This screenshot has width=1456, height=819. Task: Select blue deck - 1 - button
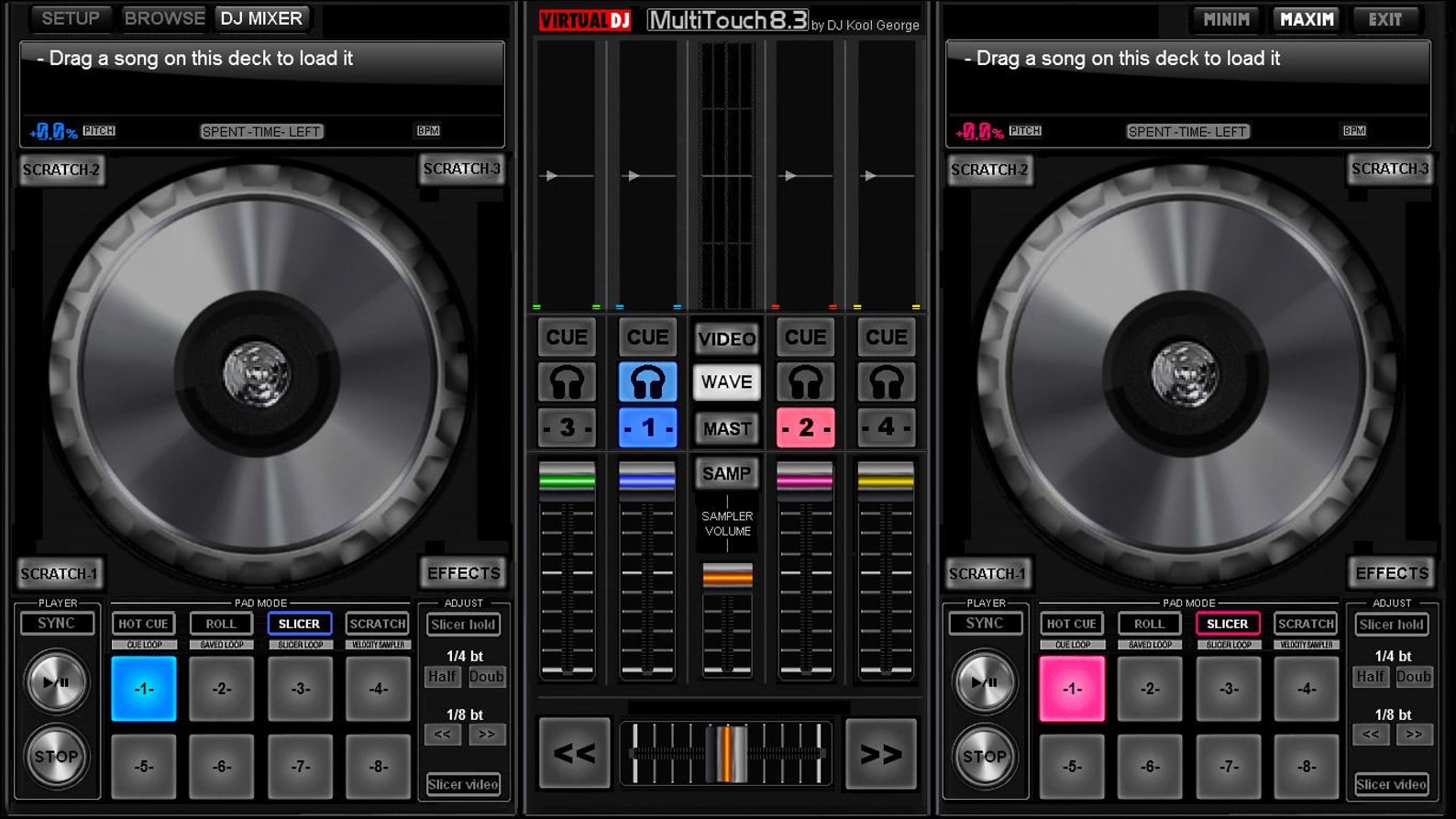tap(647, 428)
